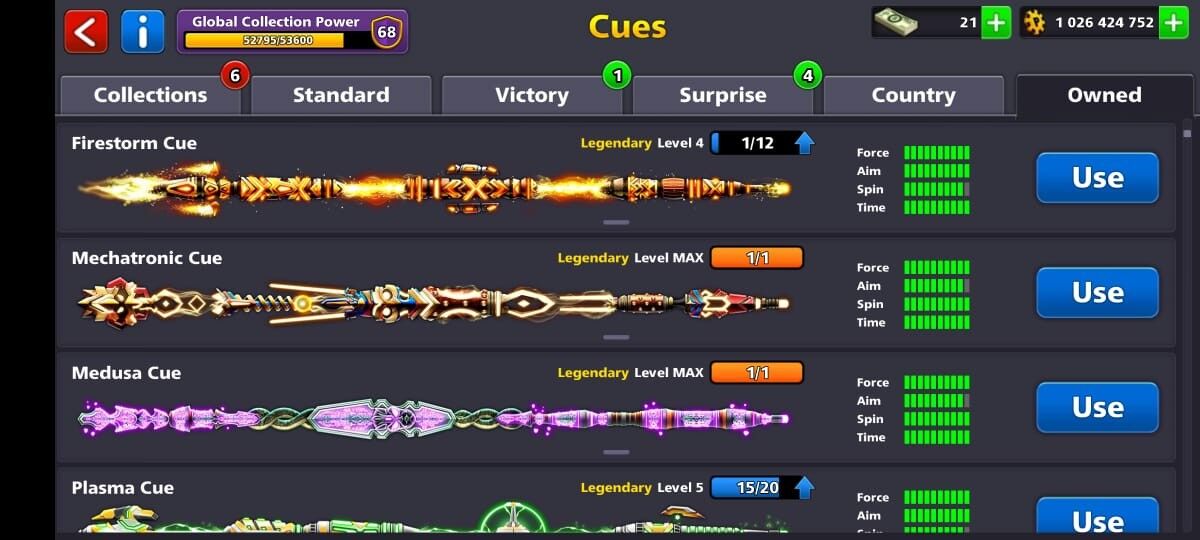Select the Medusa Cue image

coord(434,418)
